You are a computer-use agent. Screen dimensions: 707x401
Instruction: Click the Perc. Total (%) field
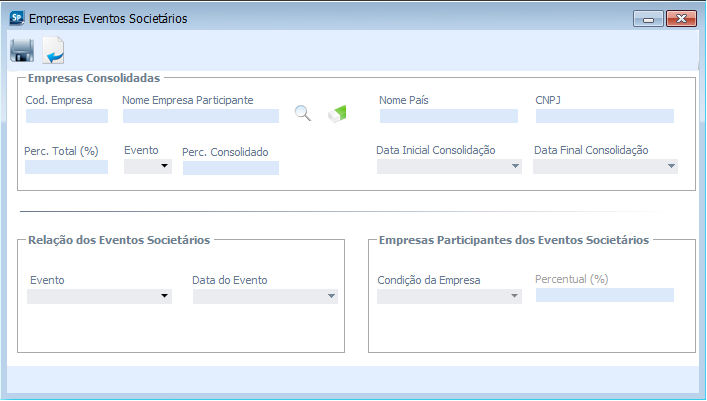(66, 167)
